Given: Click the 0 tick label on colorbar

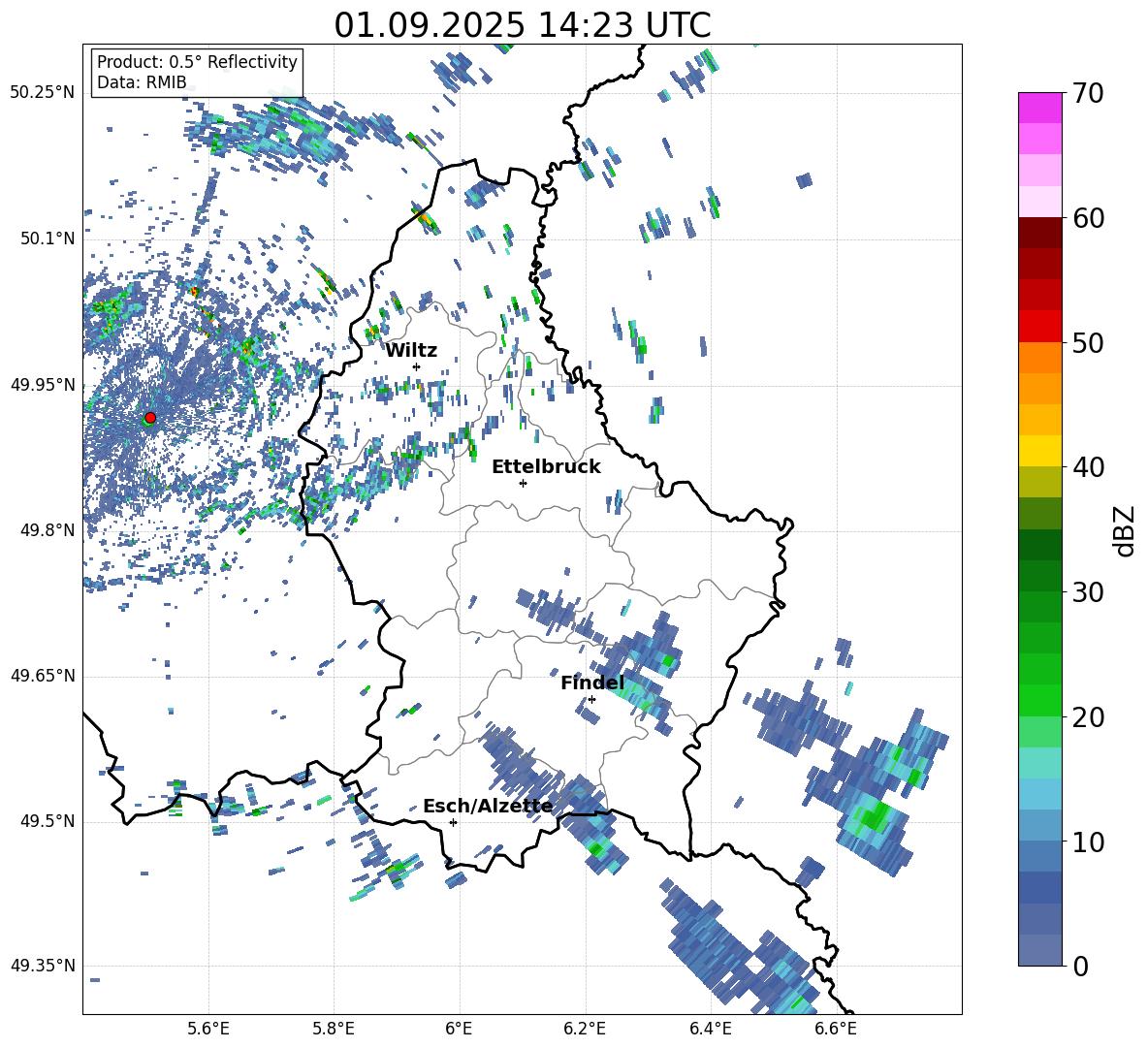Looking at the screenshot, I should tap(1081, 967).
